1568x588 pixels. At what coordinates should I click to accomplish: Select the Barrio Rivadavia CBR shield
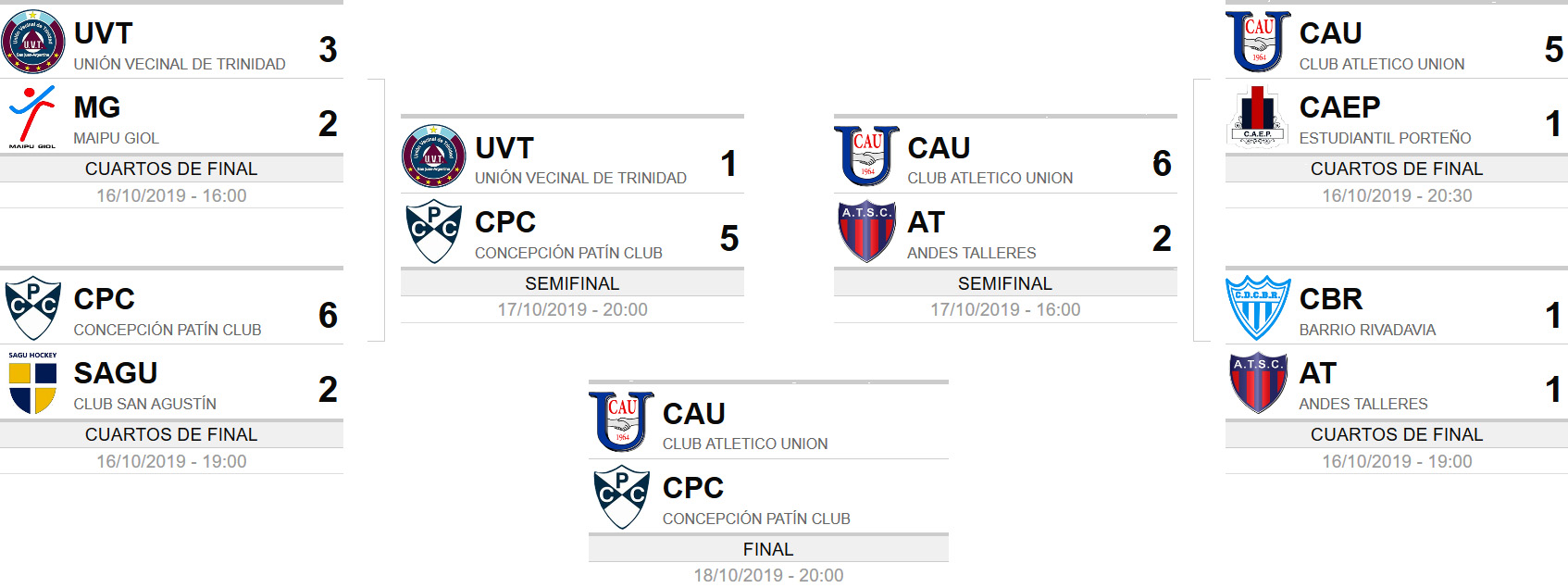[1258, 307]
